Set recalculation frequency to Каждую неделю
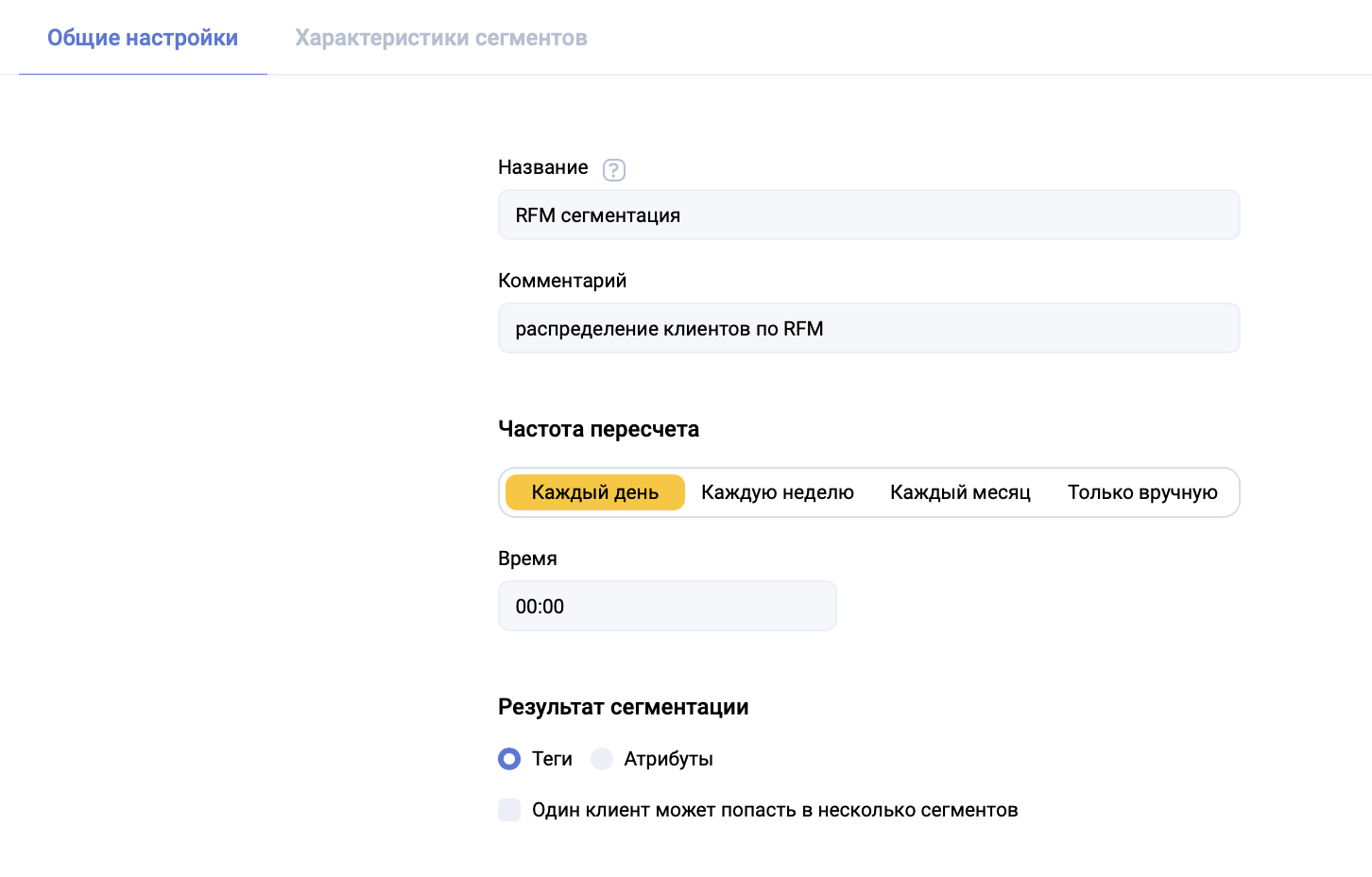Image resolution: width=1372 pixels, height=877 pixels. coord(777,492)
